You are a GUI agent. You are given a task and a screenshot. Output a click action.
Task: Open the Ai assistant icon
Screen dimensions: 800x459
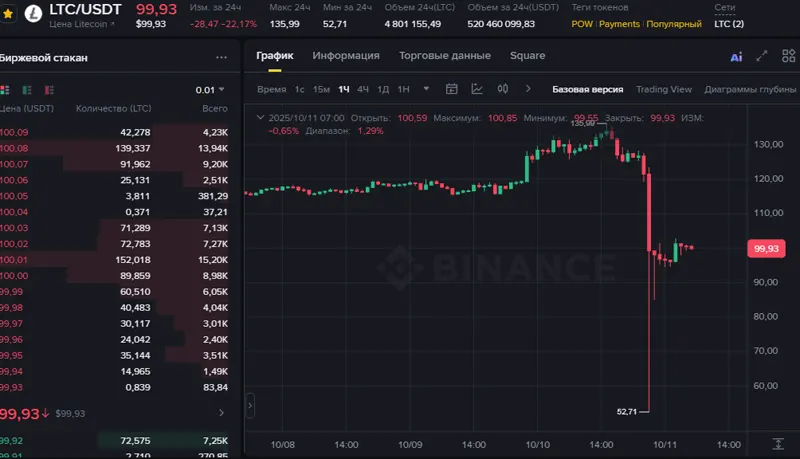point(736,57)
